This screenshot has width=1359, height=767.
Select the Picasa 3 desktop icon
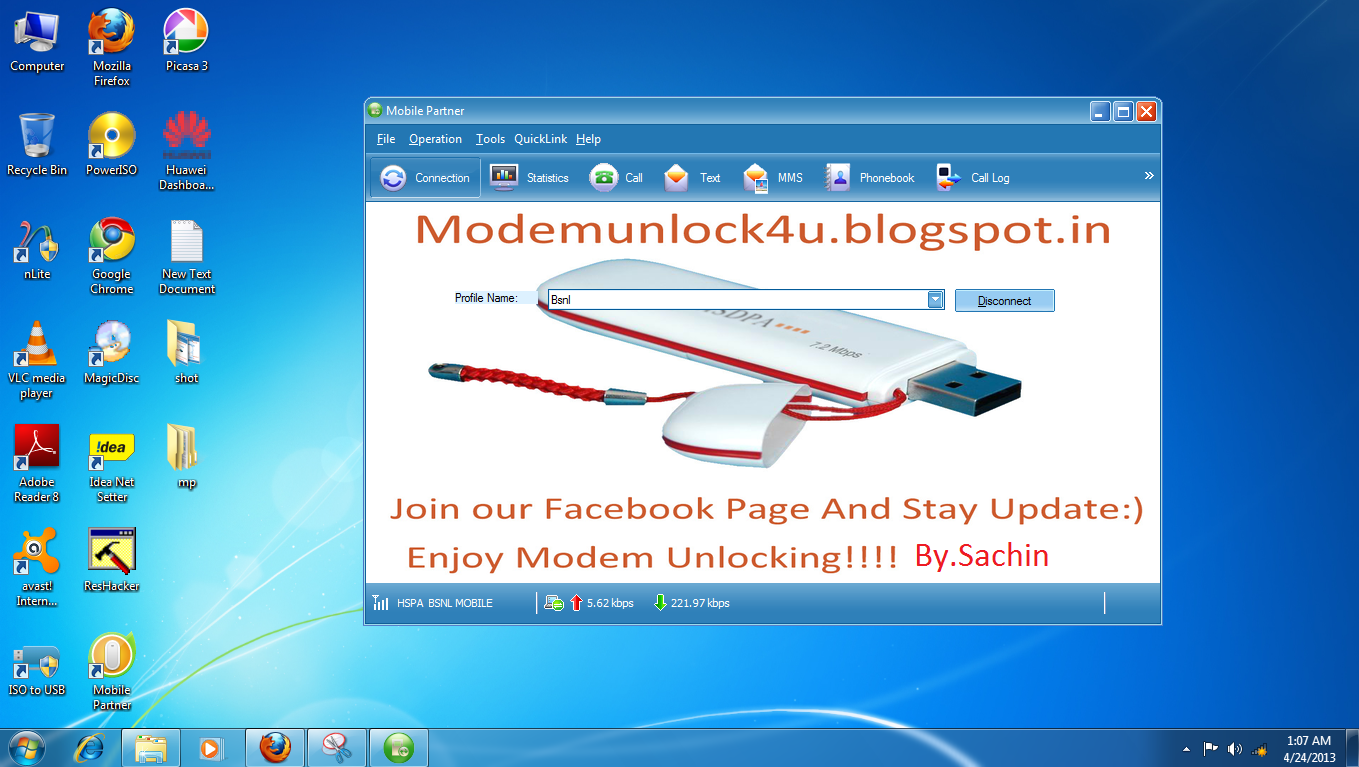pyautogui.click(x=186, y=41)
